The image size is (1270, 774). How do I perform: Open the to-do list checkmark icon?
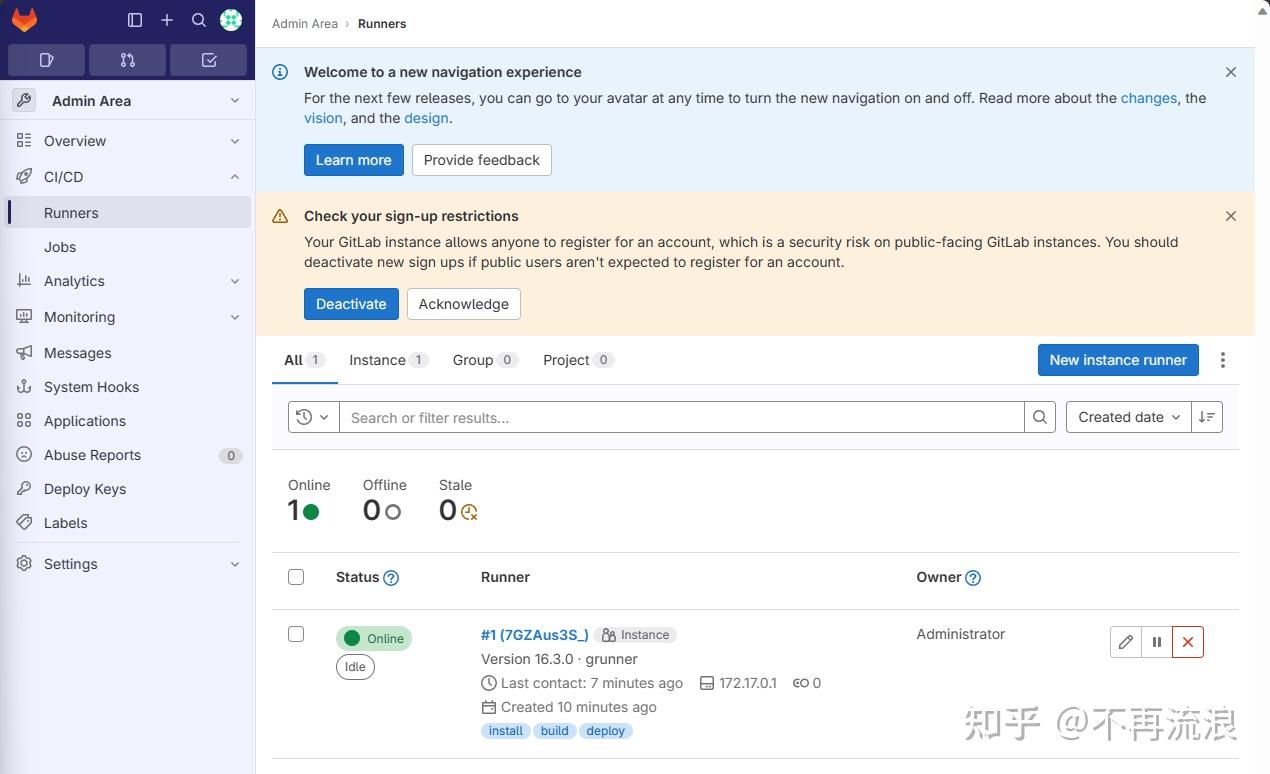(208, 60)
